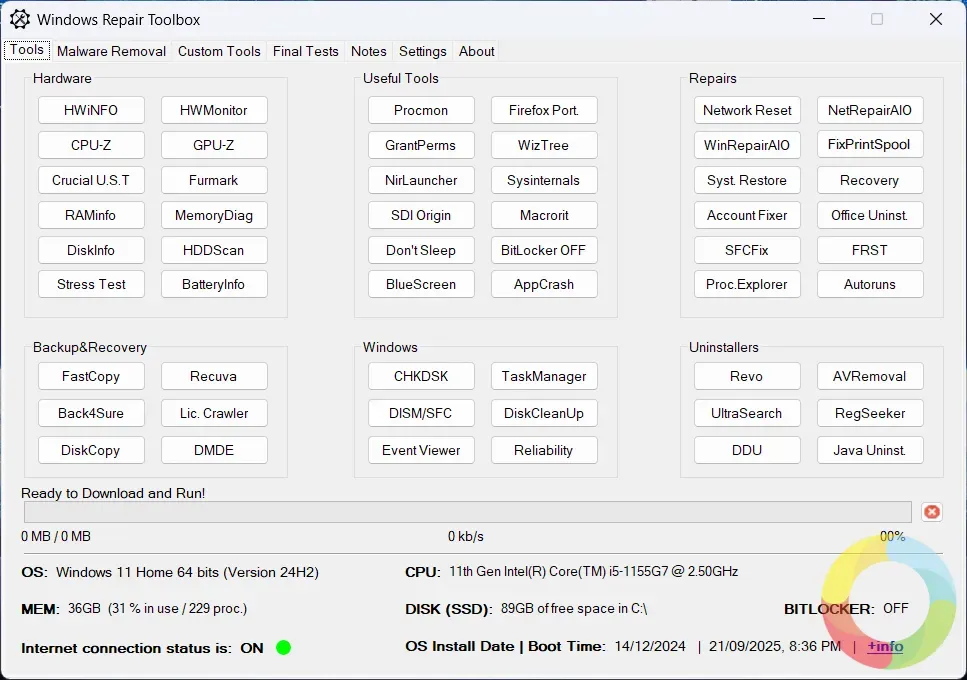
Task: Click the Don't Sleep button
Action: 421,250
